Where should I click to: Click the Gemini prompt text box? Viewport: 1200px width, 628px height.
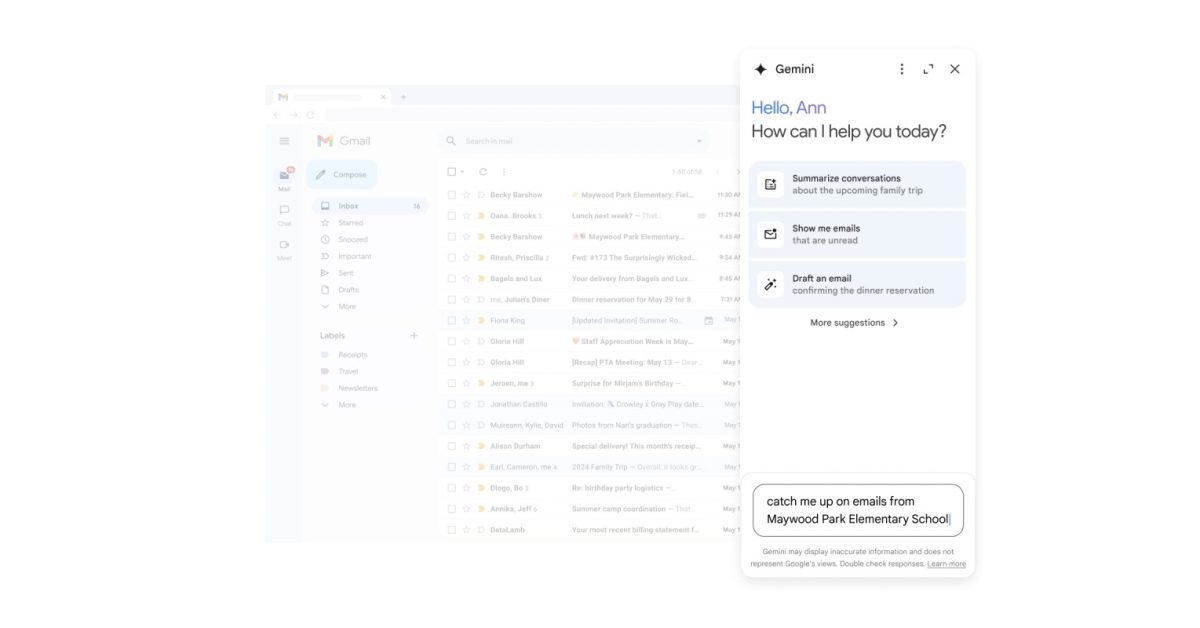click(x=857, y=510)
